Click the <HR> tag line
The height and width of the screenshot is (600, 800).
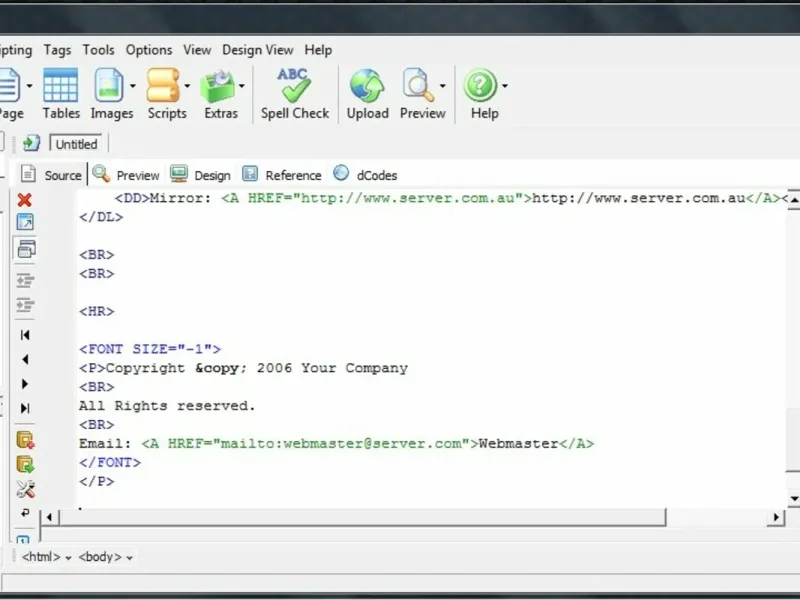point(96,311)
